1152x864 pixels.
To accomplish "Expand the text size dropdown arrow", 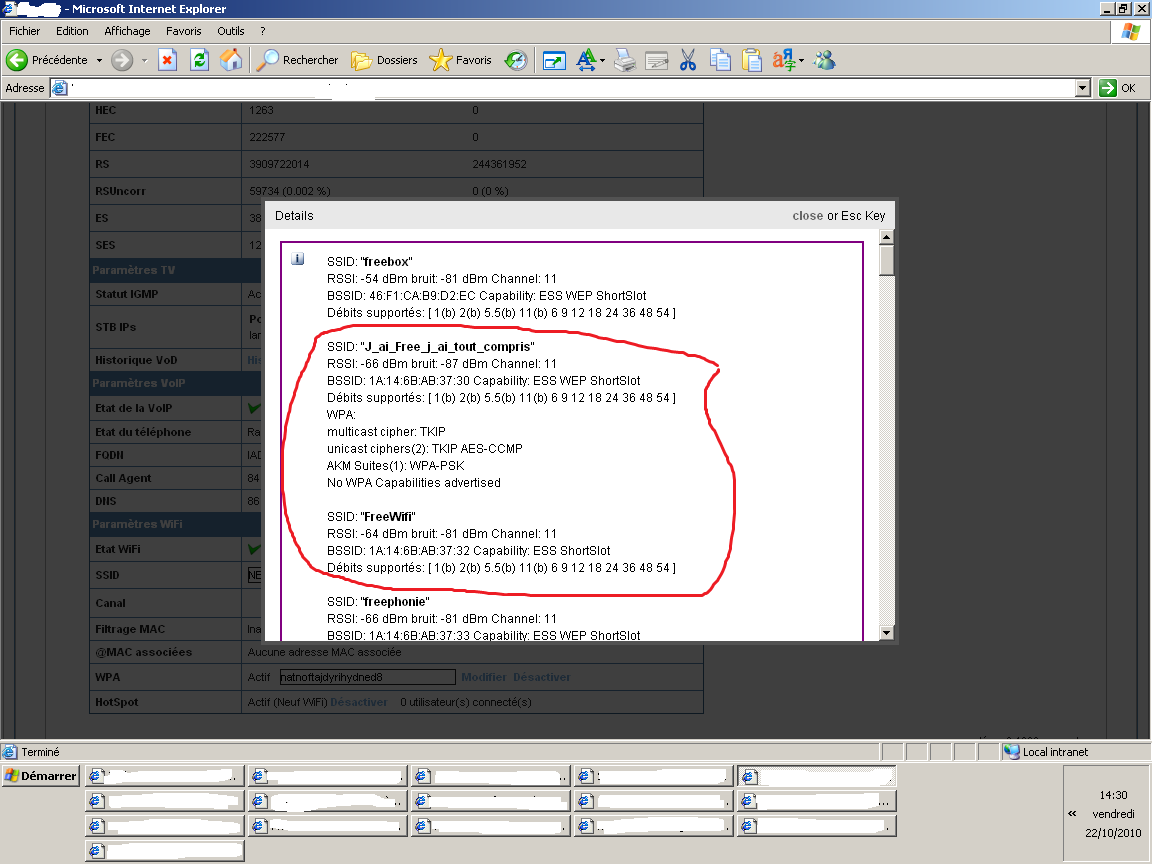I will (602, 60).
